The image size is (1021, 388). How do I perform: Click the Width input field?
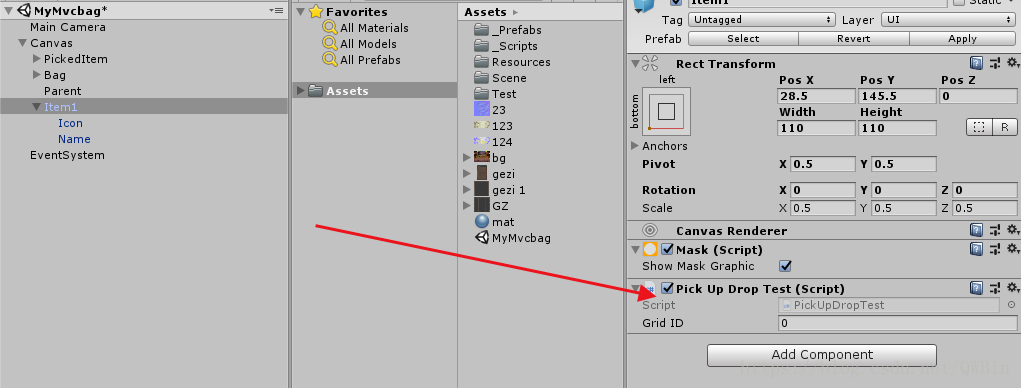[817, 128]
